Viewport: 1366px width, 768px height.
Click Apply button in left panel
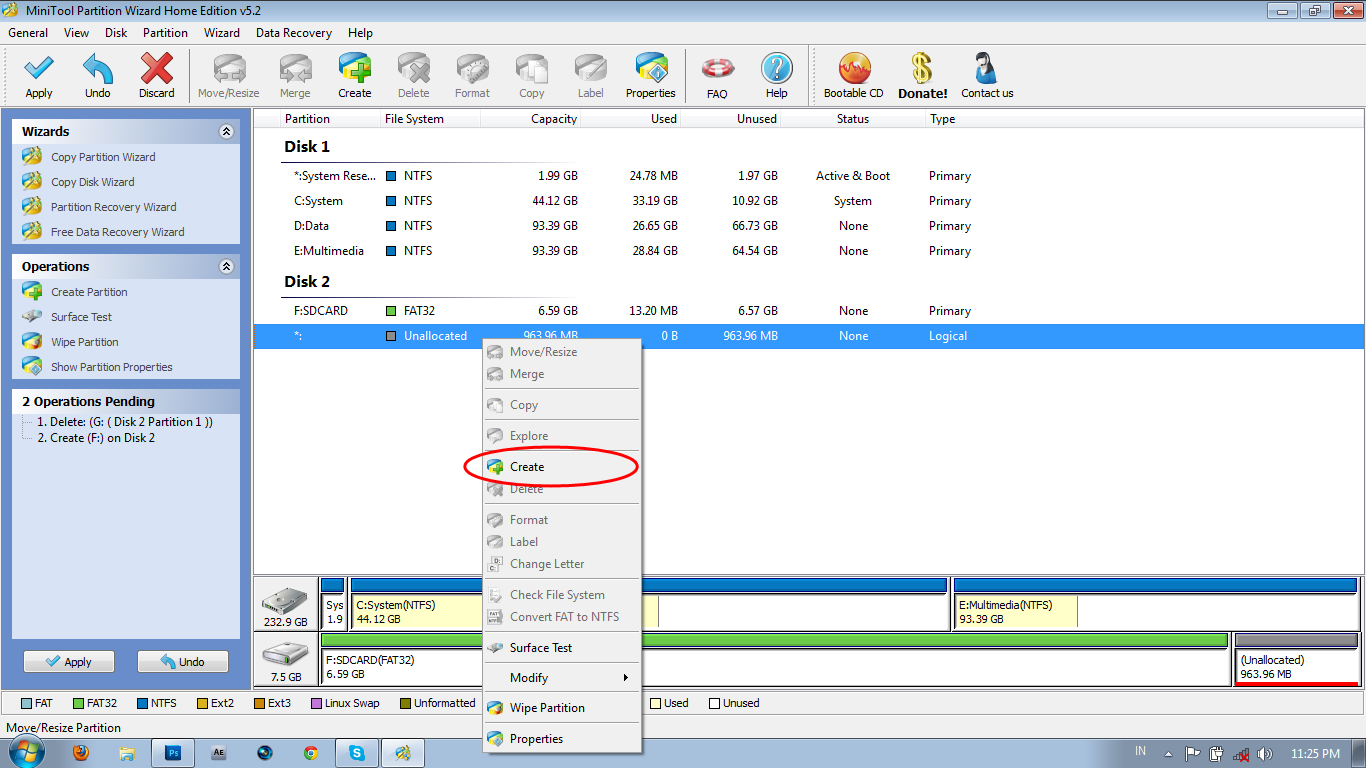point(69,662)
